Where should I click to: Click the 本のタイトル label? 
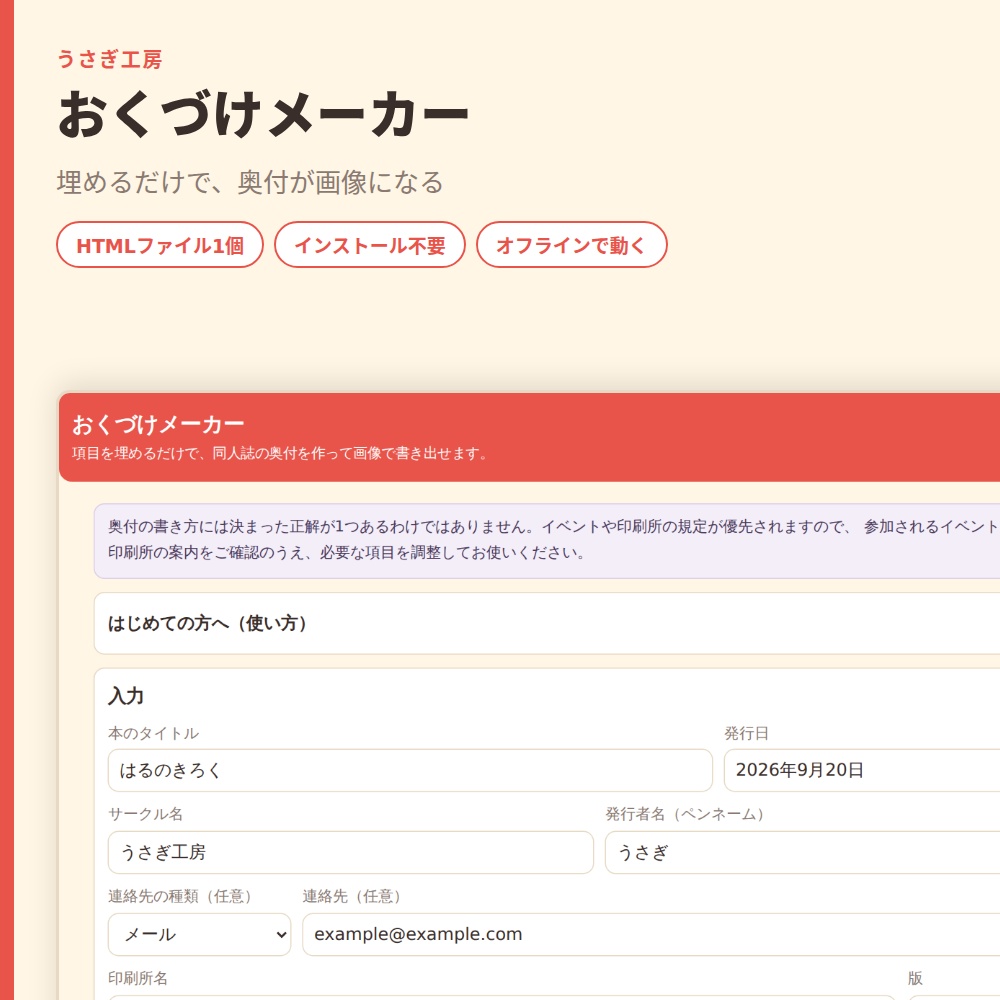click(153, 733)
